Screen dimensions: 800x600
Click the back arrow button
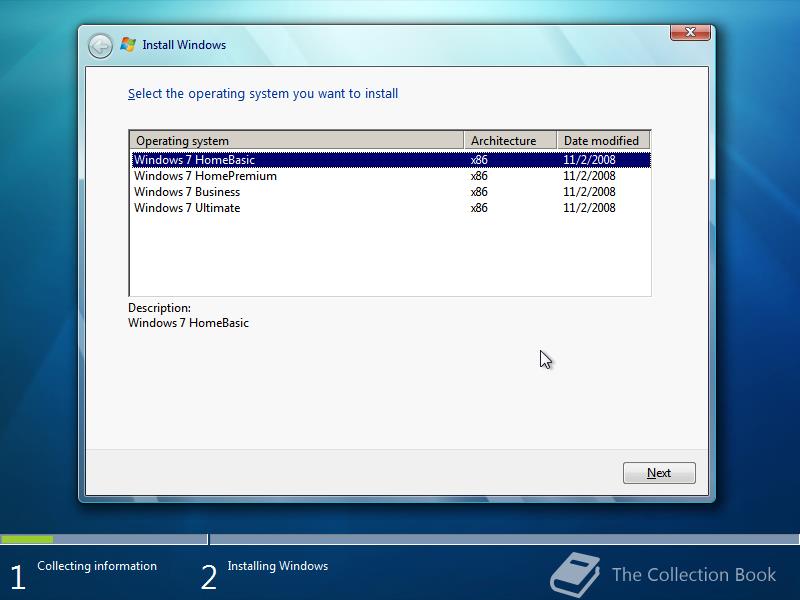[100, 46]
